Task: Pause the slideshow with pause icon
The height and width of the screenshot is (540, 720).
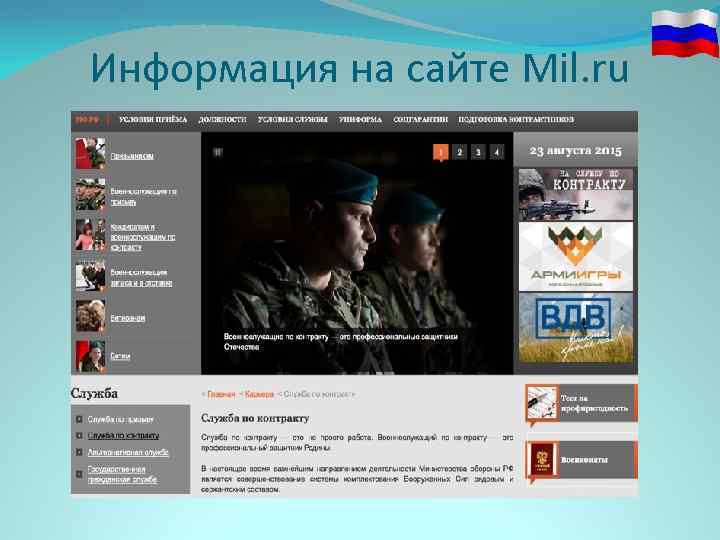Action: click(218, 152)
